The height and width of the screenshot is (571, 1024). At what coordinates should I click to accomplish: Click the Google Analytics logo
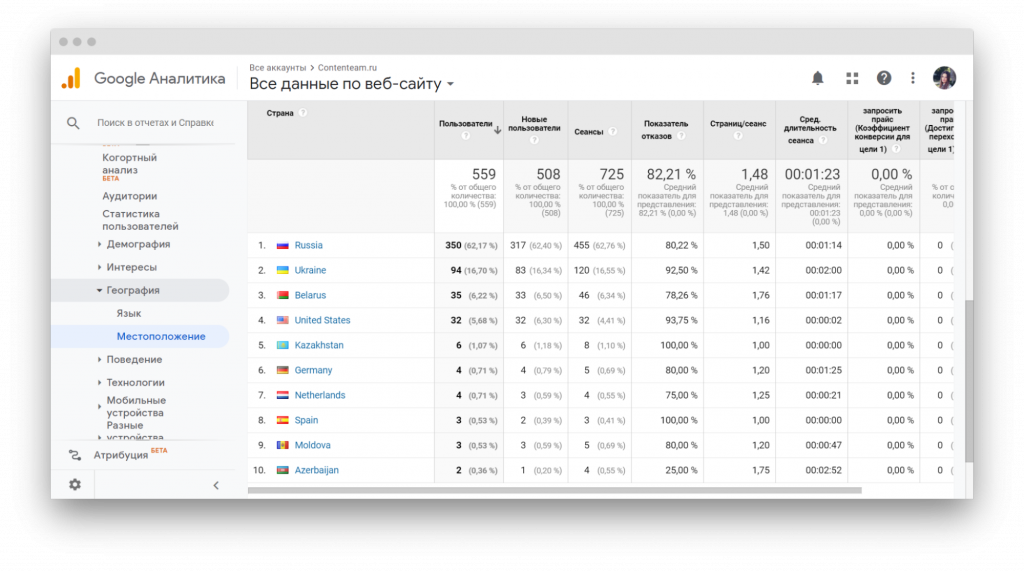pos(71,79)
